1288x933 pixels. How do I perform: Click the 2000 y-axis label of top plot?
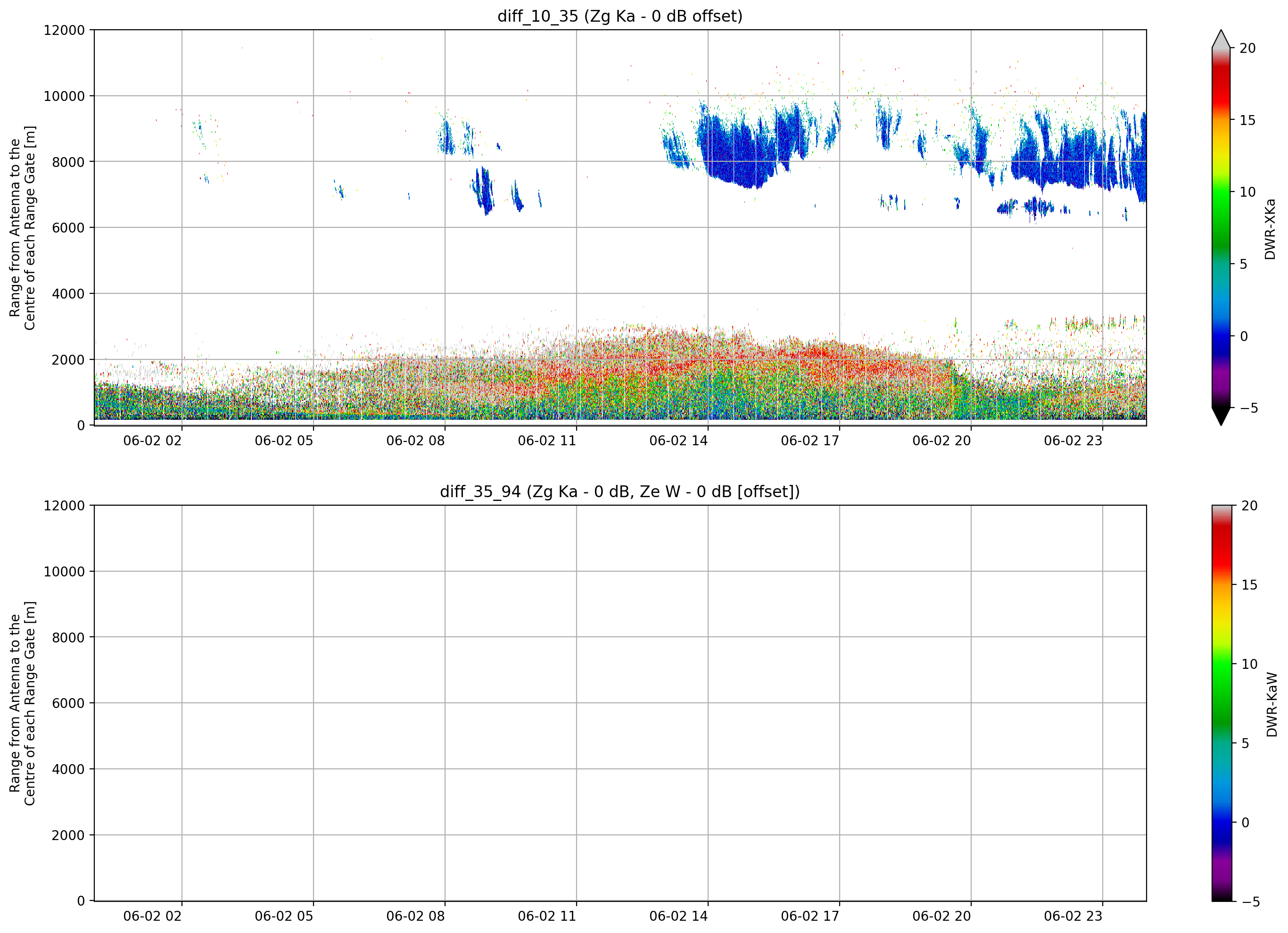[x=68, y=360]
